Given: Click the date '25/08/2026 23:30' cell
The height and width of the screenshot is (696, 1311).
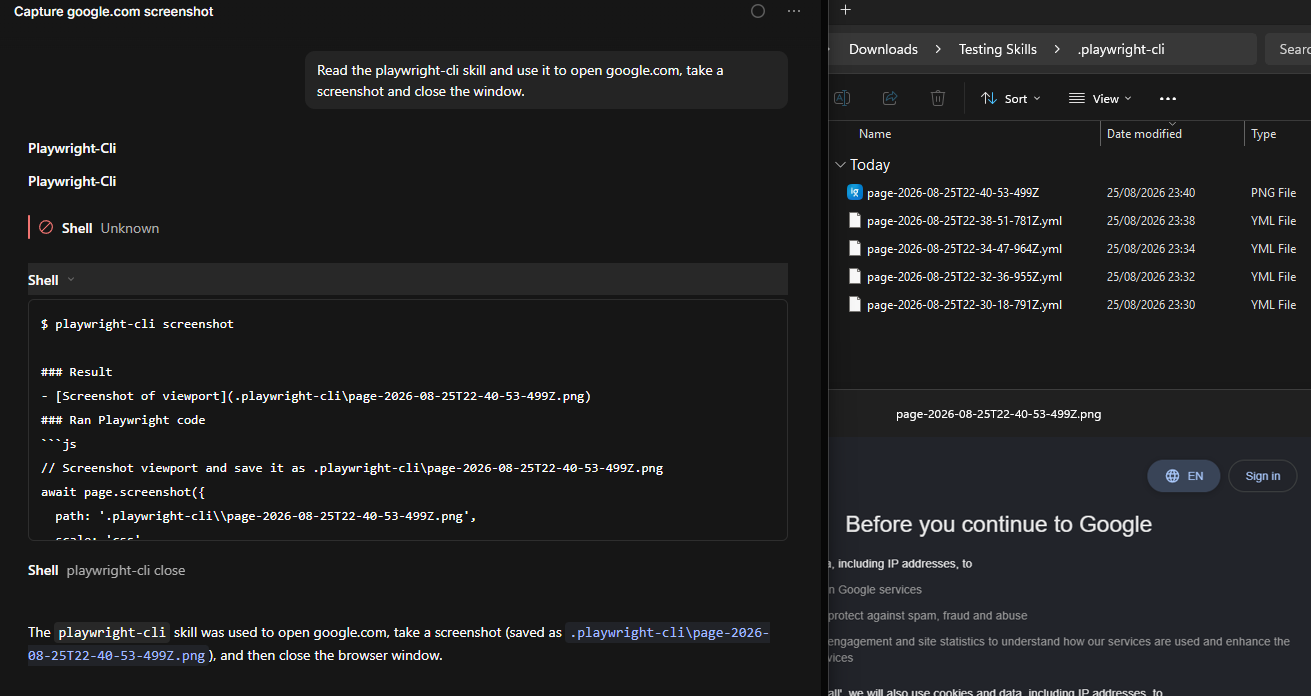Looking at the screenshot, I should point(1151,305).
